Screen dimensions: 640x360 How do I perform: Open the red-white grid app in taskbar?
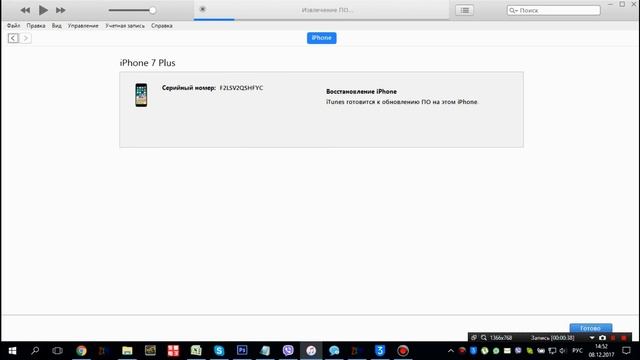[x=173, y=351]
